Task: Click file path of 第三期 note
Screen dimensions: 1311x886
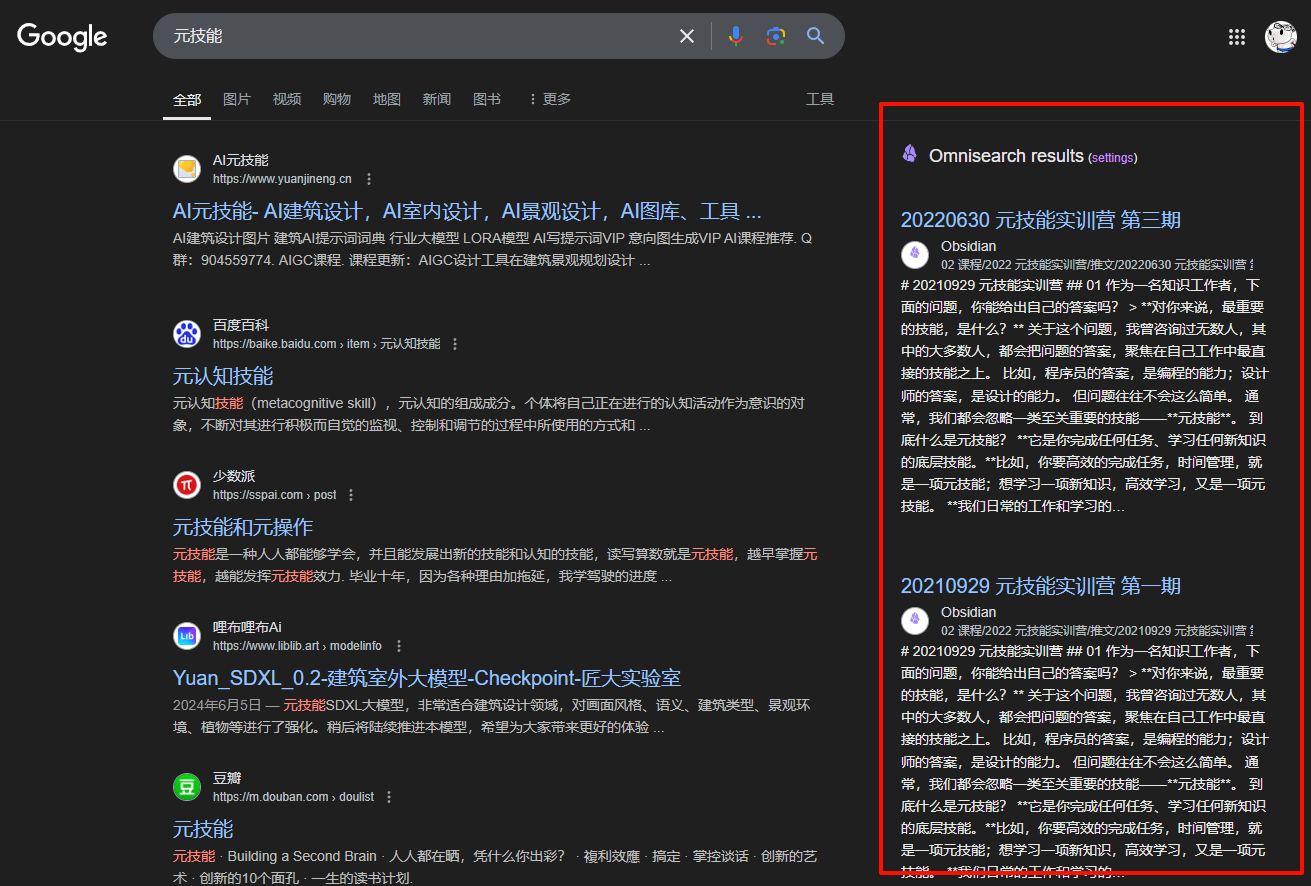Action: pyautogui.click(x=1097, y=265)
